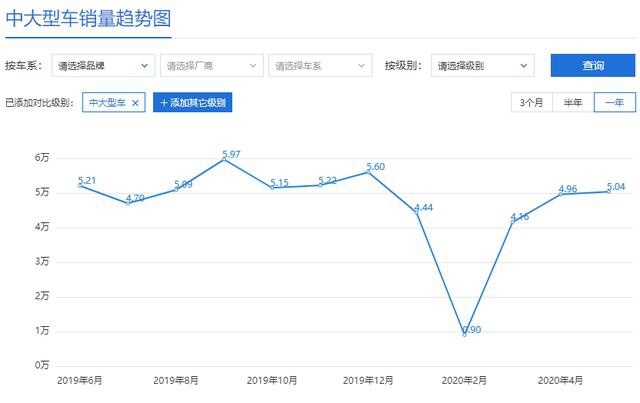Screen dimensions: 640x403
Task: Click the 5.97 peak data point
Action: coord(224,159)
